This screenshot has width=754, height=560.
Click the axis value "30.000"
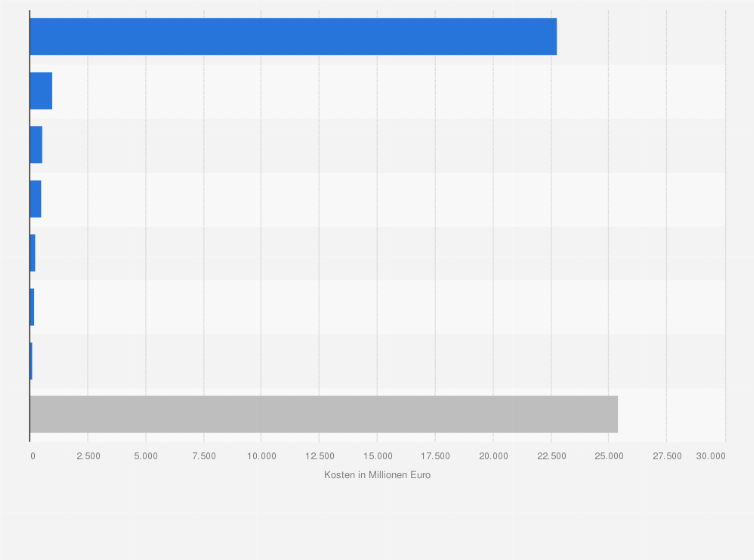[711, 456]
